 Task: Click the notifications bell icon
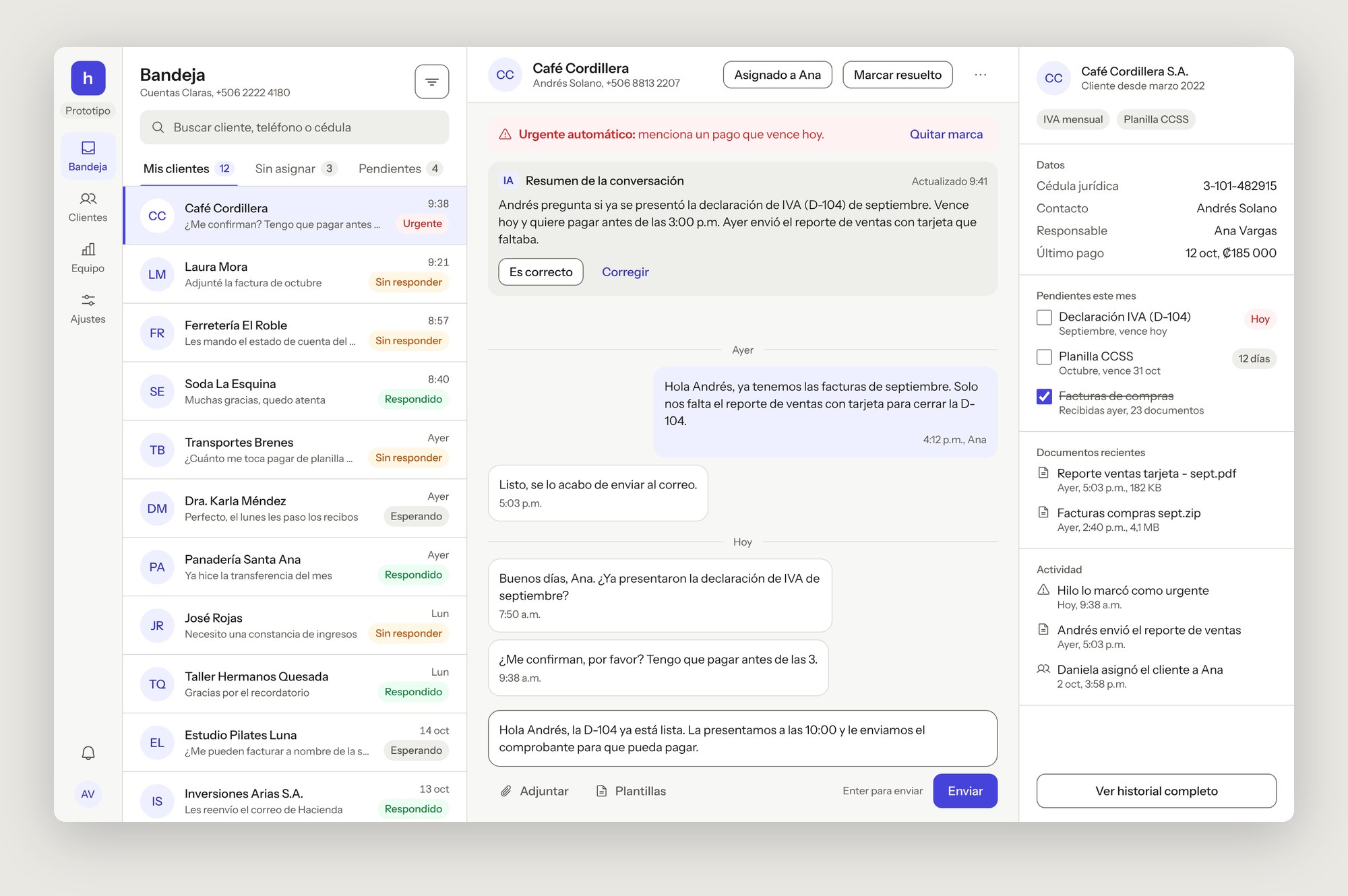coord(88,753)
